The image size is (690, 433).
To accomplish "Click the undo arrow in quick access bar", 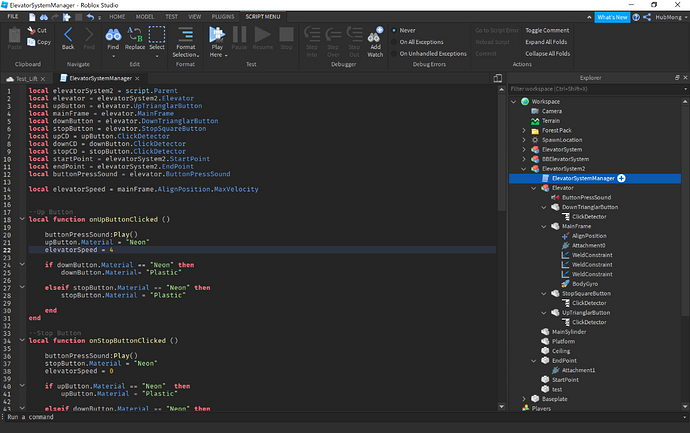I will click(x=90, y=17).
